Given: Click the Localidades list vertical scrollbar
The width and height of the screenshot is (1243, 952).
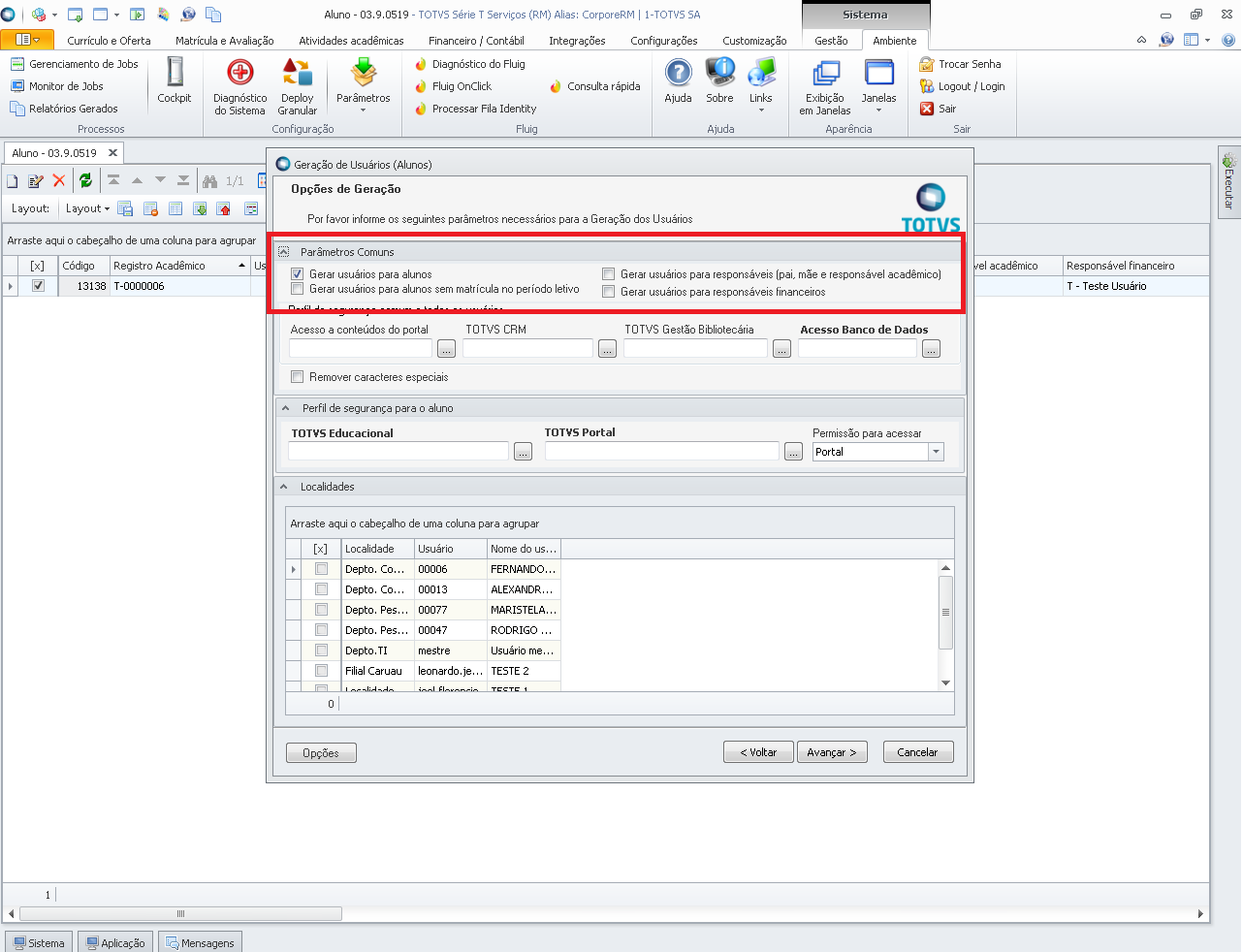Looking at the screenshot, I should pyautogui.click(x=946, y=625).
